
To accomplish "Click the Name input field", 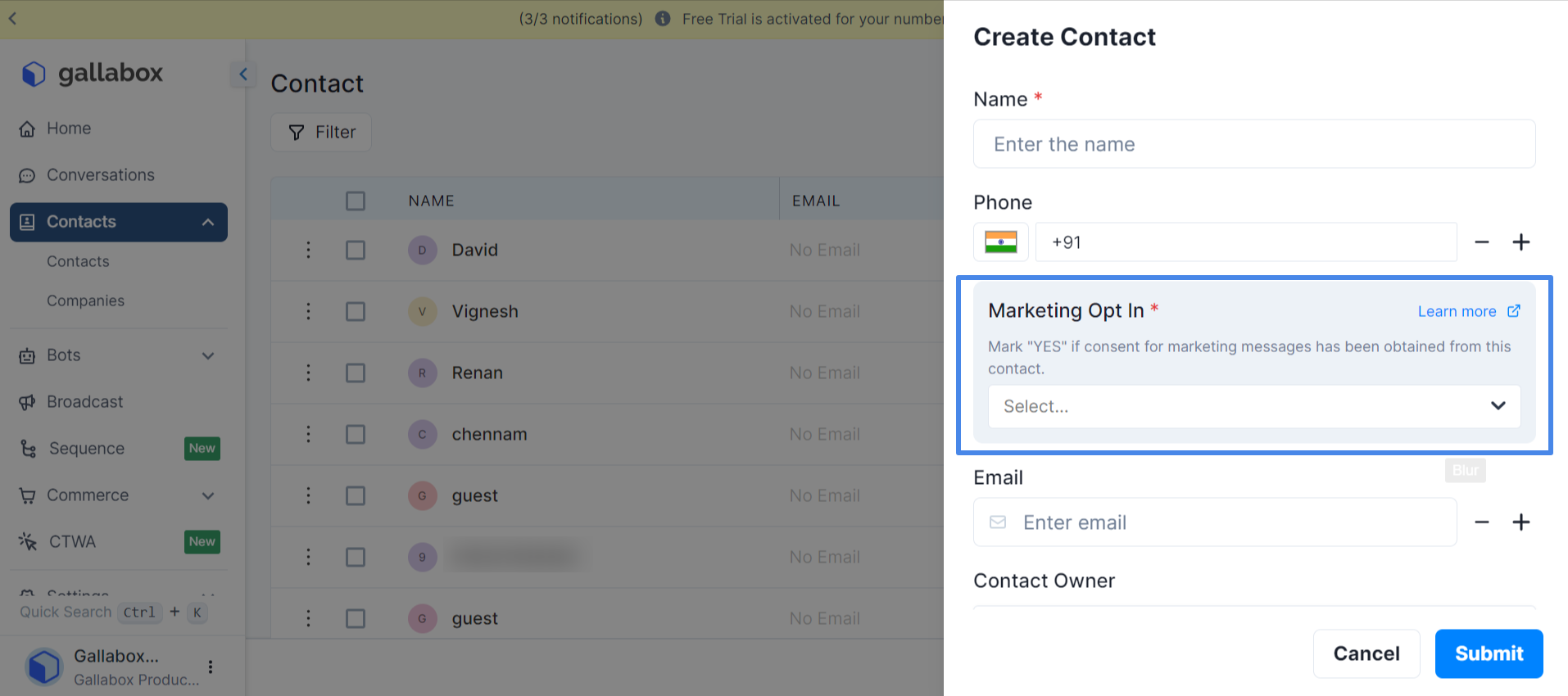I will [x=1253, y=144].
